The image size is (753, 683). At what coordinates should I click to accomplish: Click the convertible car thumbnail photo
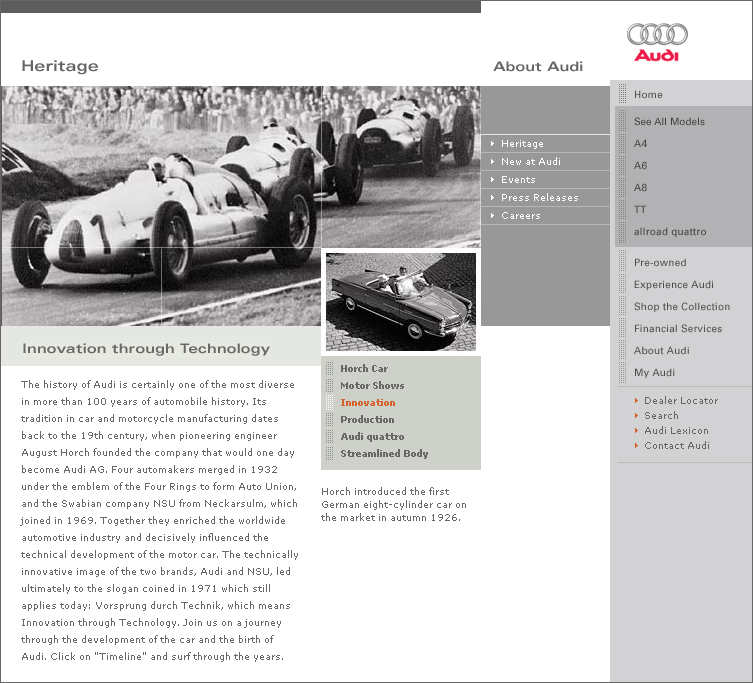click(401, 302)
